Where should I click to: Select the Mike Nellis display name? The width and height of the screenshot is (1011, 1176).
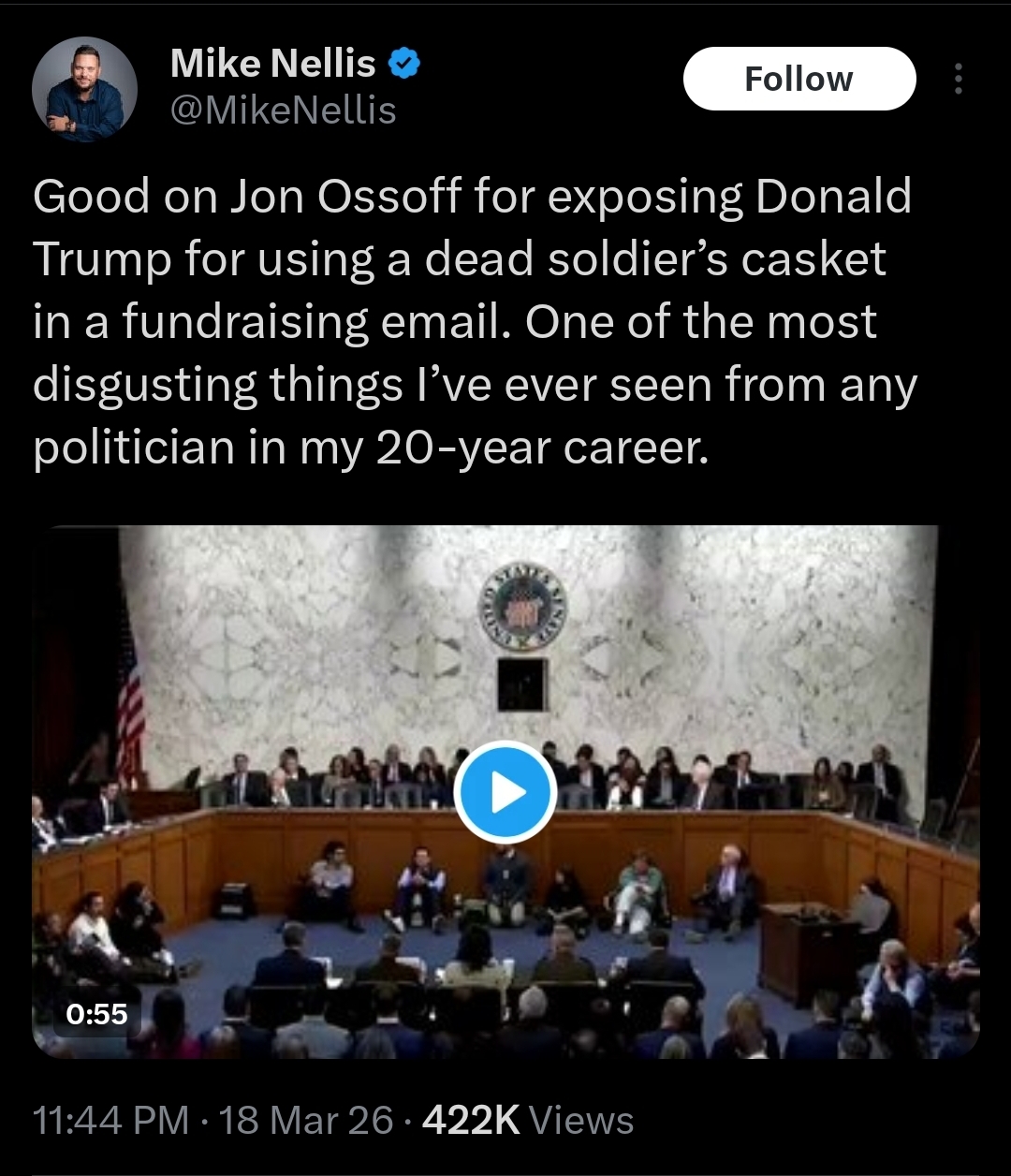[272, 64]
